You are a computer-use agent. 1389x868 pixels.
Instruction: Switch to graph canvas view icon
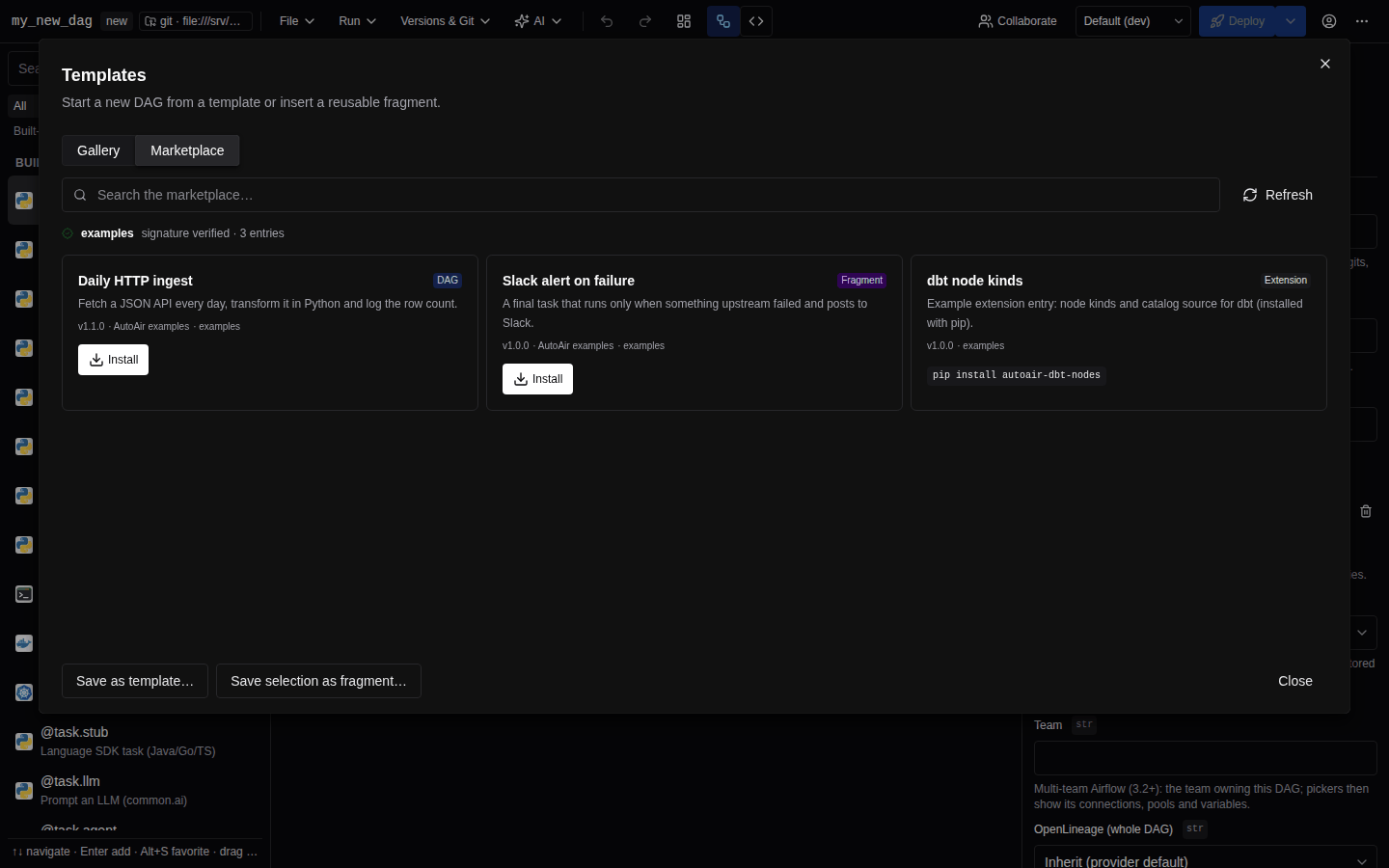723,21
